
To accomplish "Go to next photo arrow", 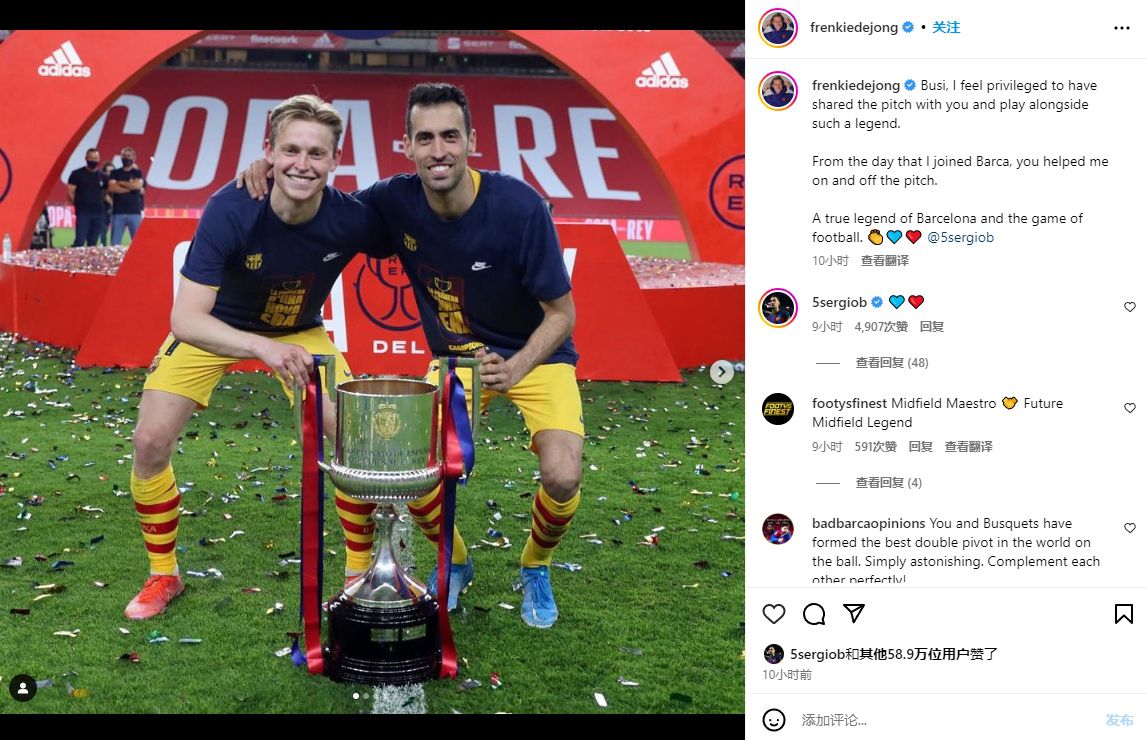I will pos(721,372).
